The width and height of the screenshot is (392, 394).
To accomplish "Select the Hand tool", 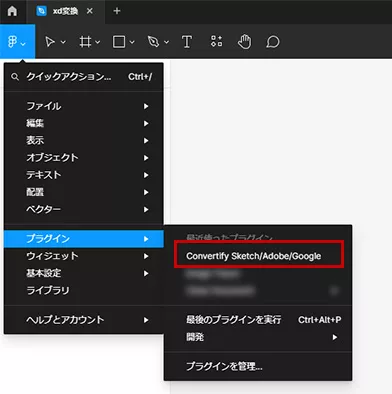I will [244, 42].
